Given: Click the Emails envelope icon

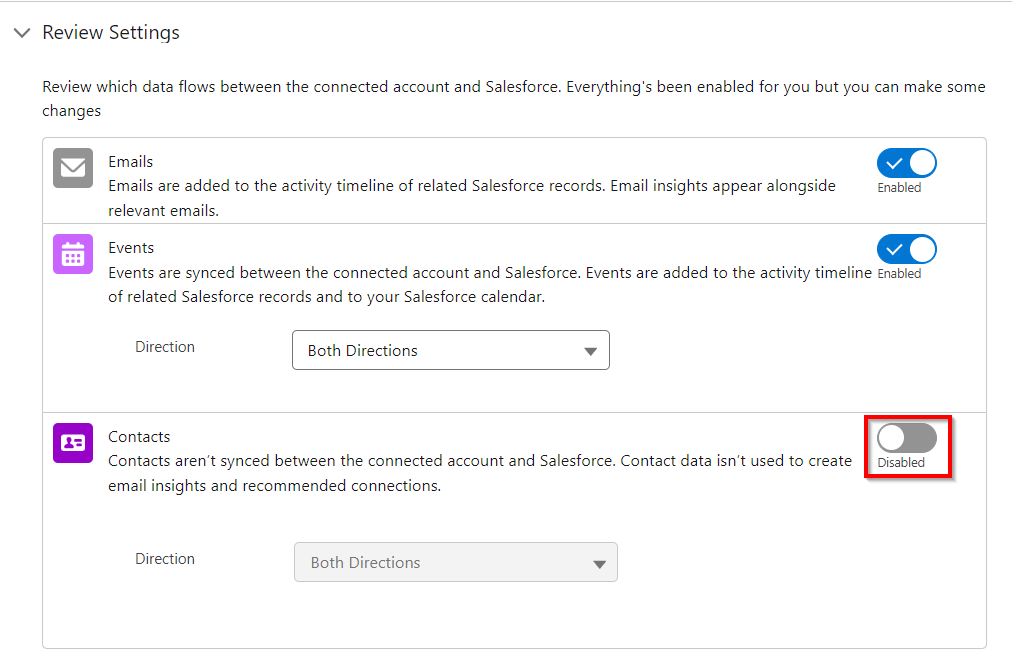Looking at the screenshot, I should [73, 168].
